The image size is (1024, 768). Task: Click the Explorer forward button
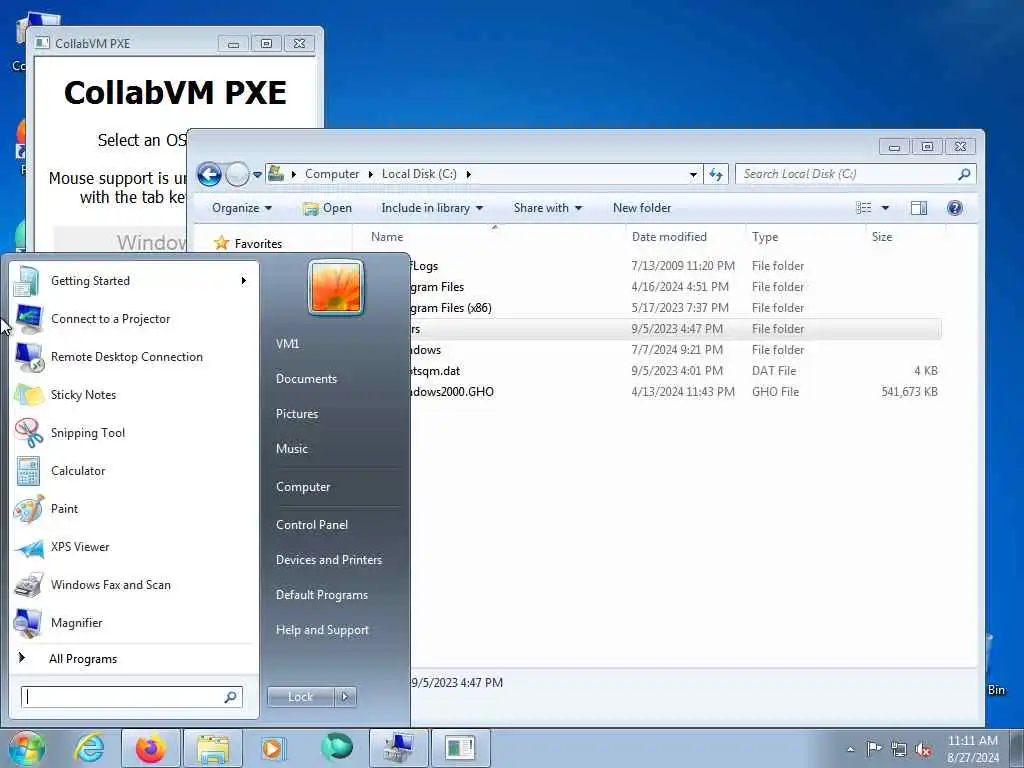click(237, 174)
